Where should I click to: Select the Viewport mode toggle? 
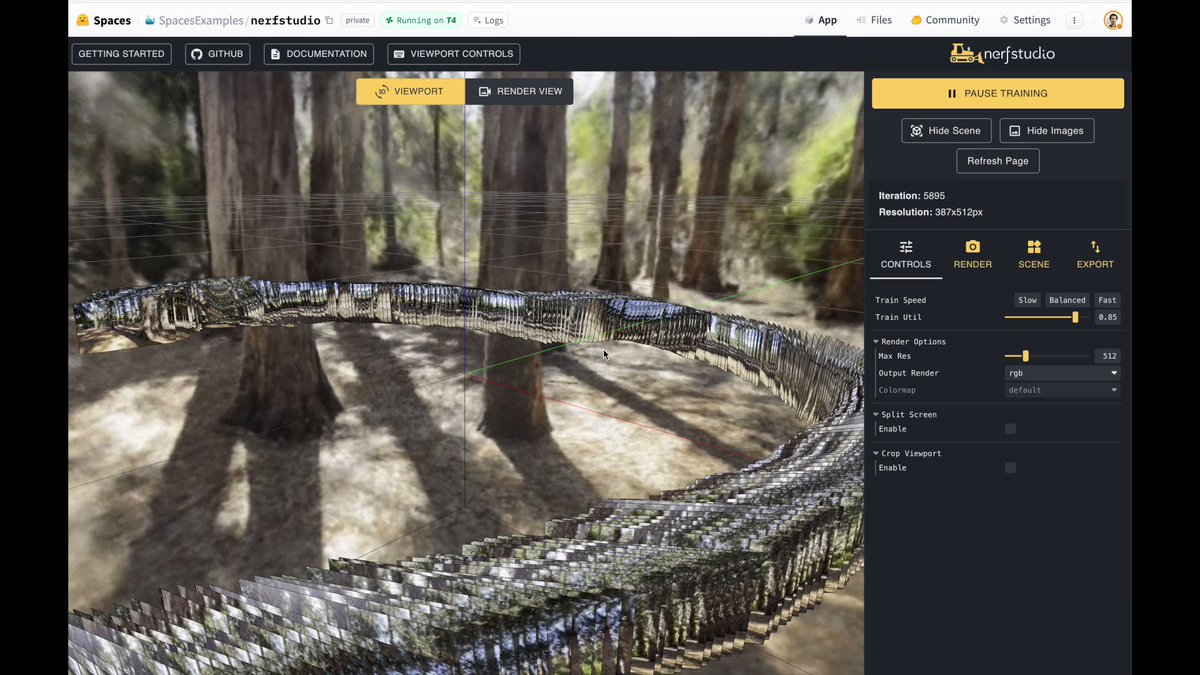point(410,91)
